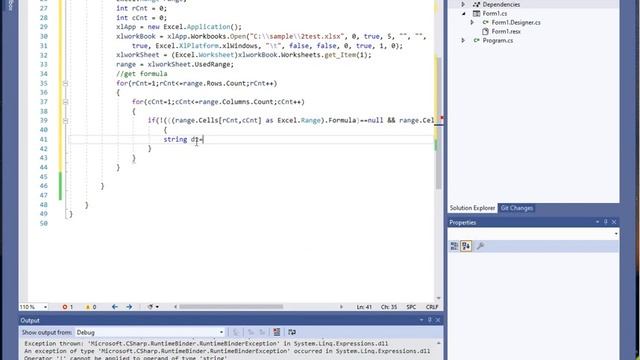
Task: Collapse the outer for loop at line 35
Action: pos(65,83)
